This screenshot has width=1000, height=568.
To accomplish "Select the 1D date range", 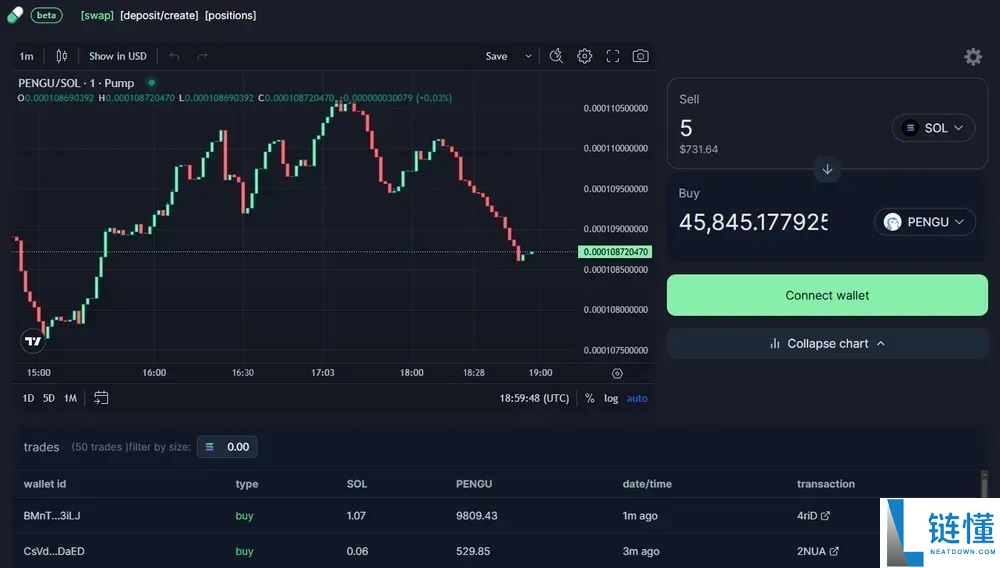I will (28, 398).
